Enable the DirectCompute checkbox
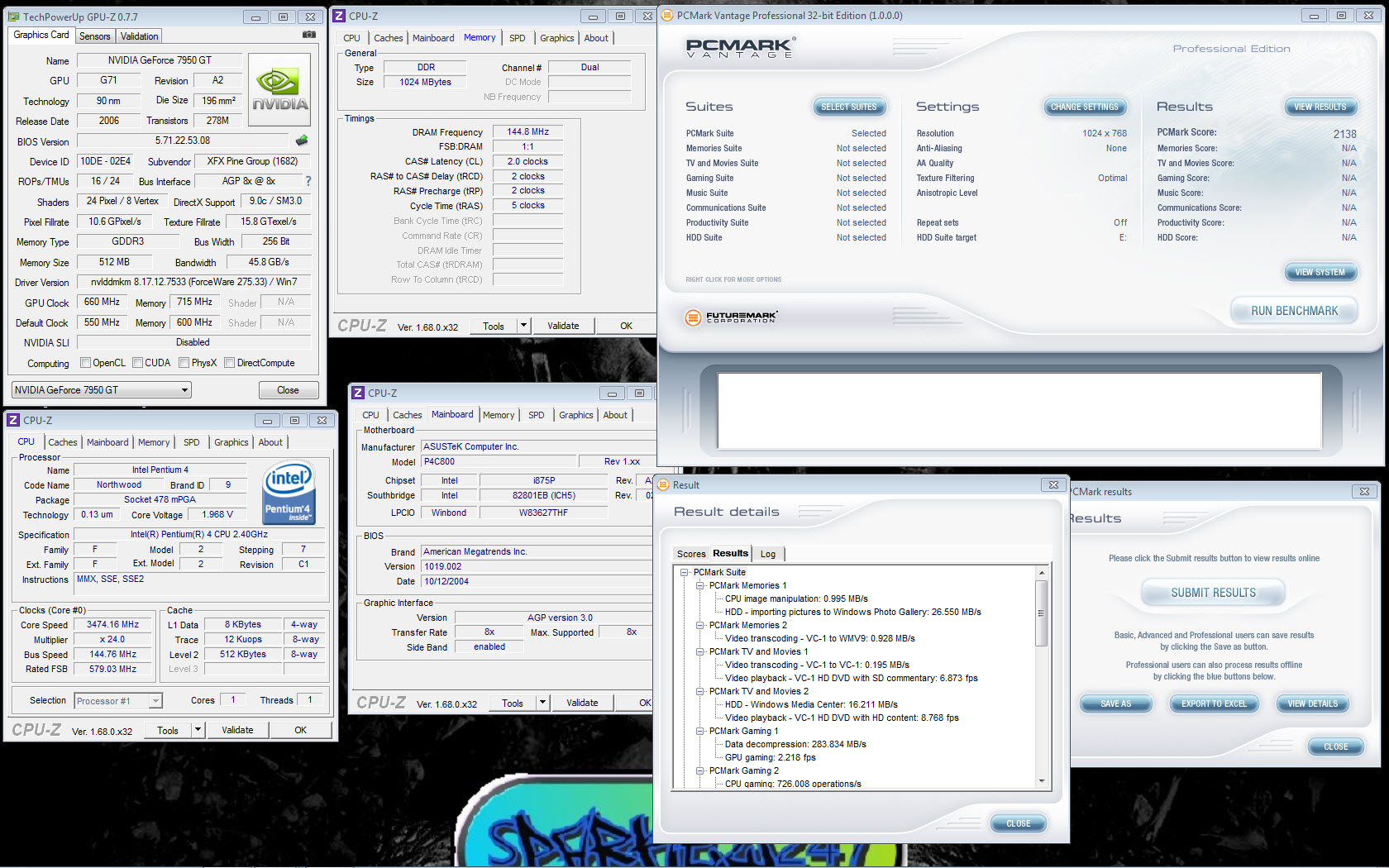 [230, 362]
